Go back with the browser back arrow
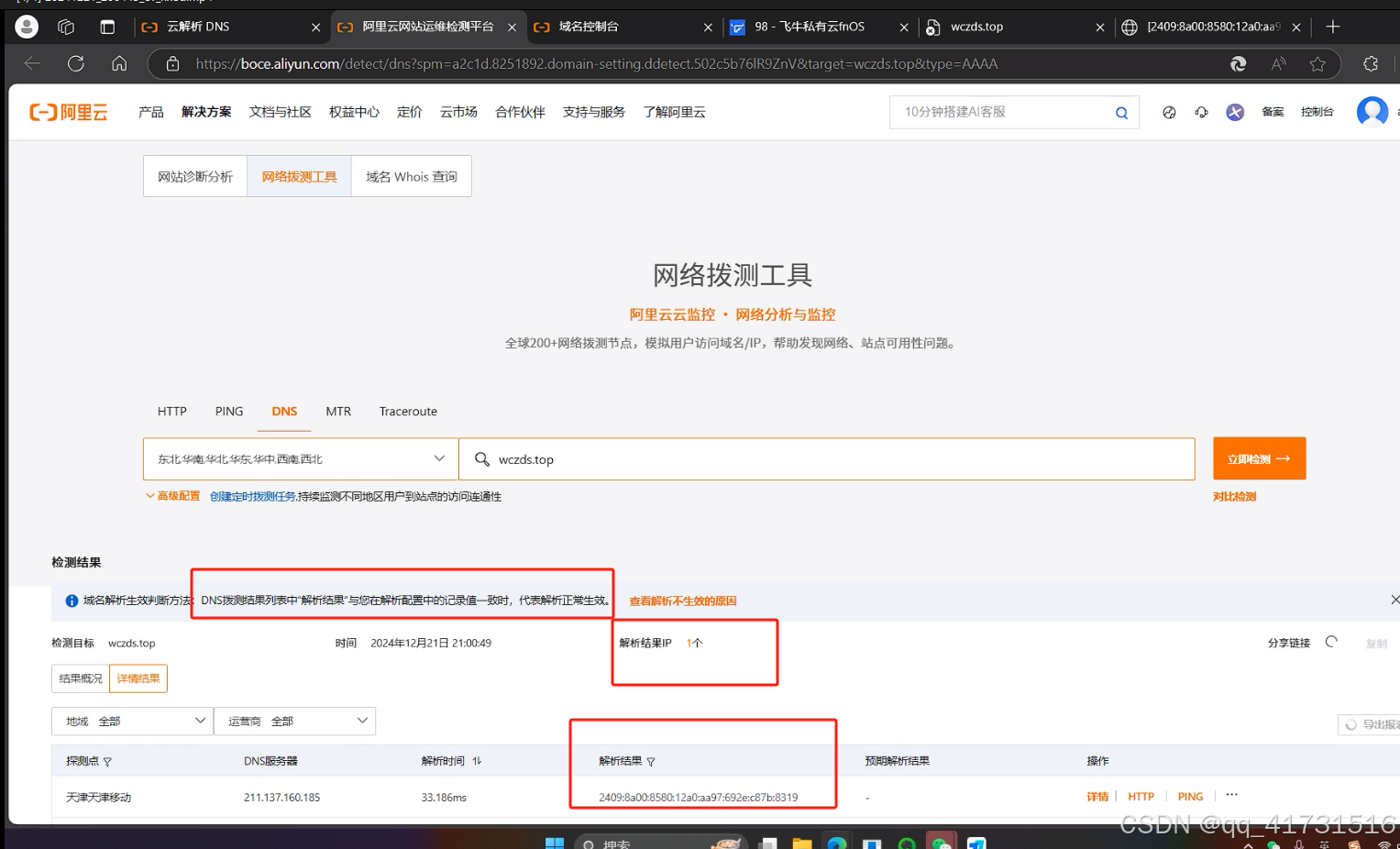 32,63
